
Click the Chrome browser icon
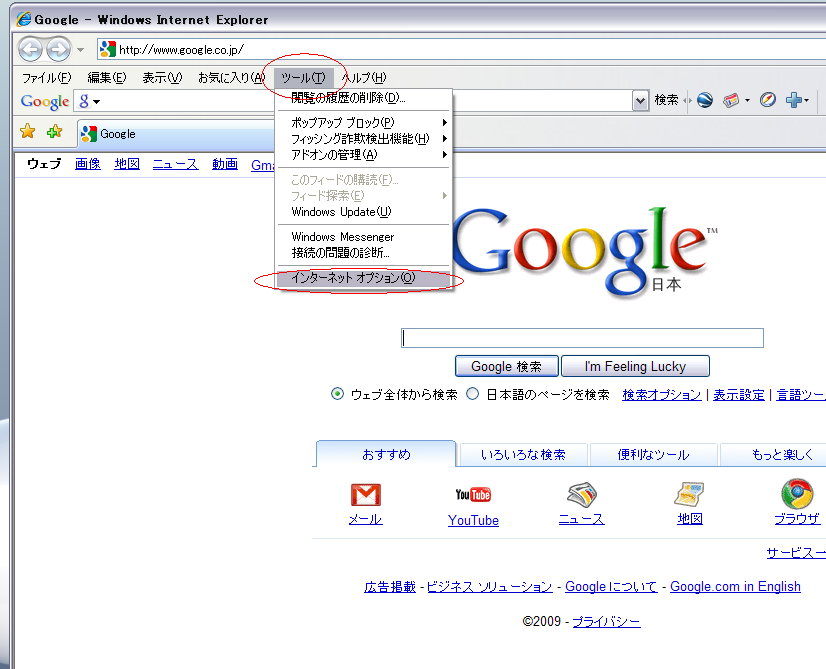pos(797,494)
